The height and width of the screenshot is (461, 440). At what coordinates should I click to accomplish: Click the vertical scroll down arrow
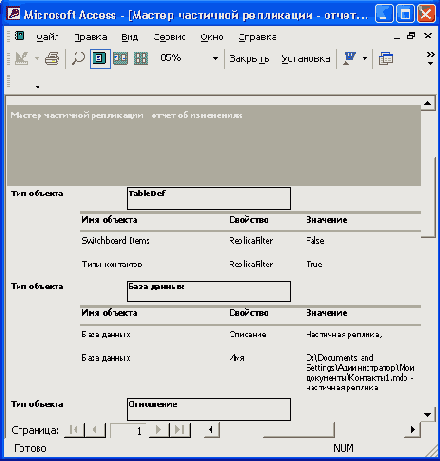tap(428, 414)
